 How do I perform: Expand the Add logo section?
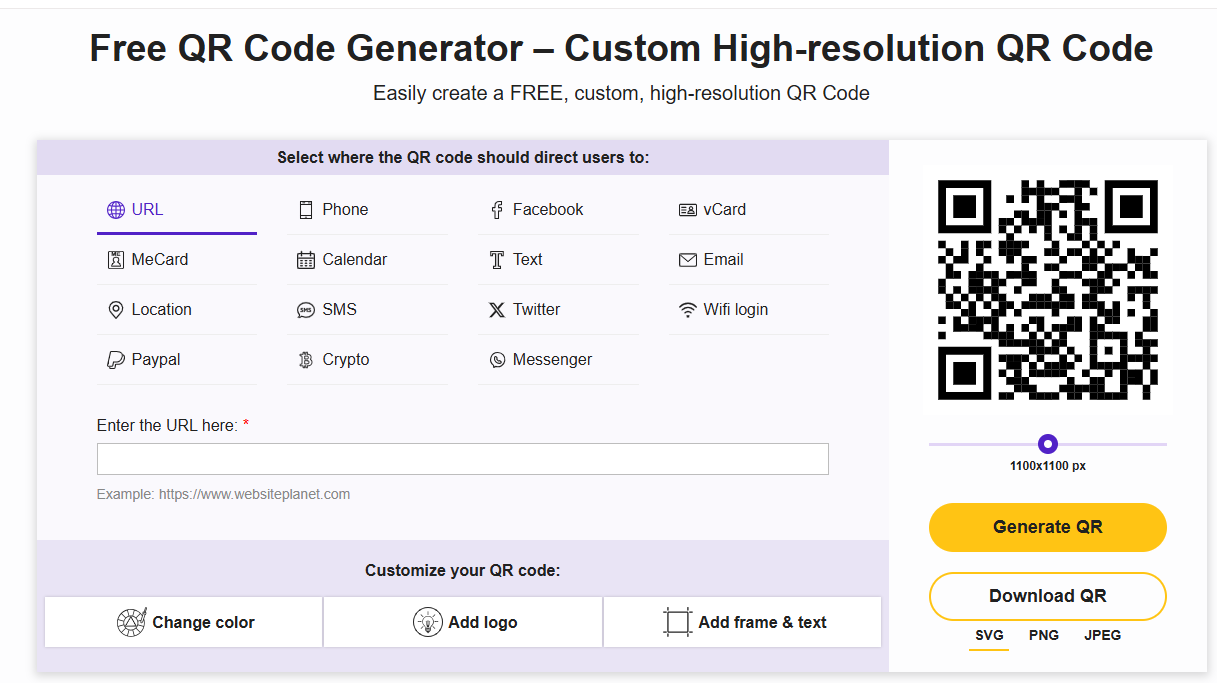463,622
